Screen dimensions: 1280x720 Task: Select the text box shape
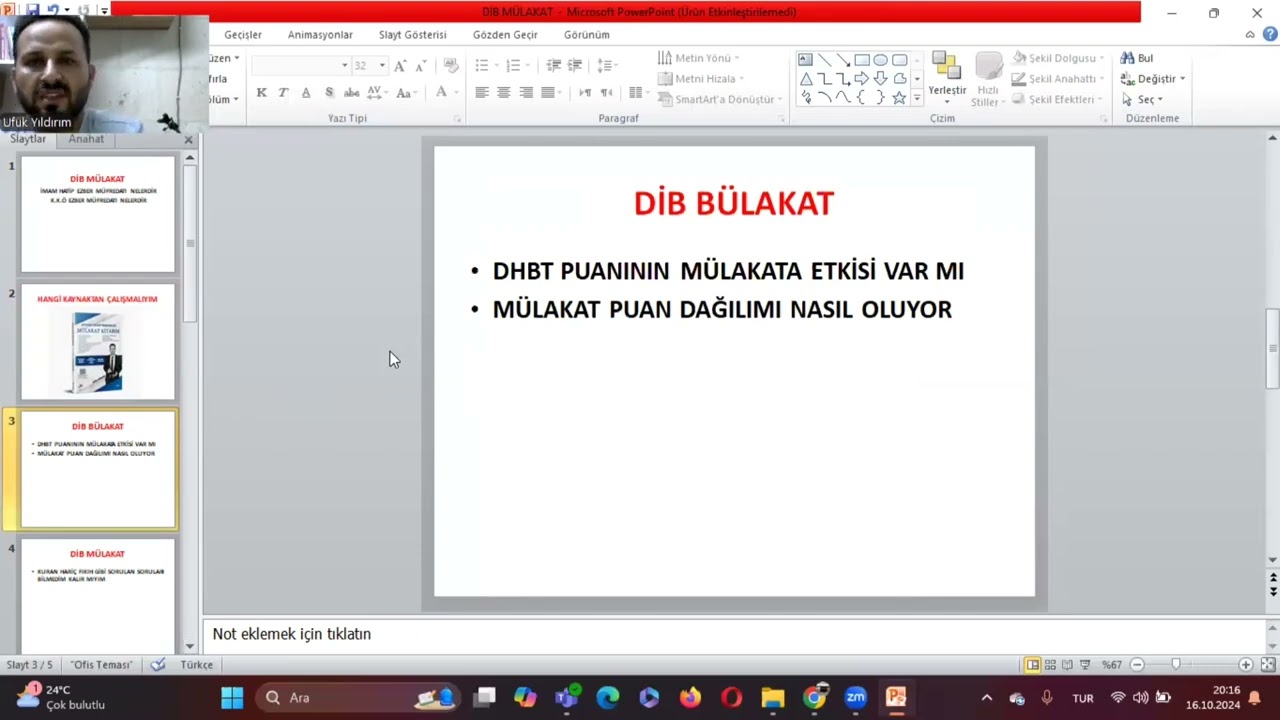[805, 60]
